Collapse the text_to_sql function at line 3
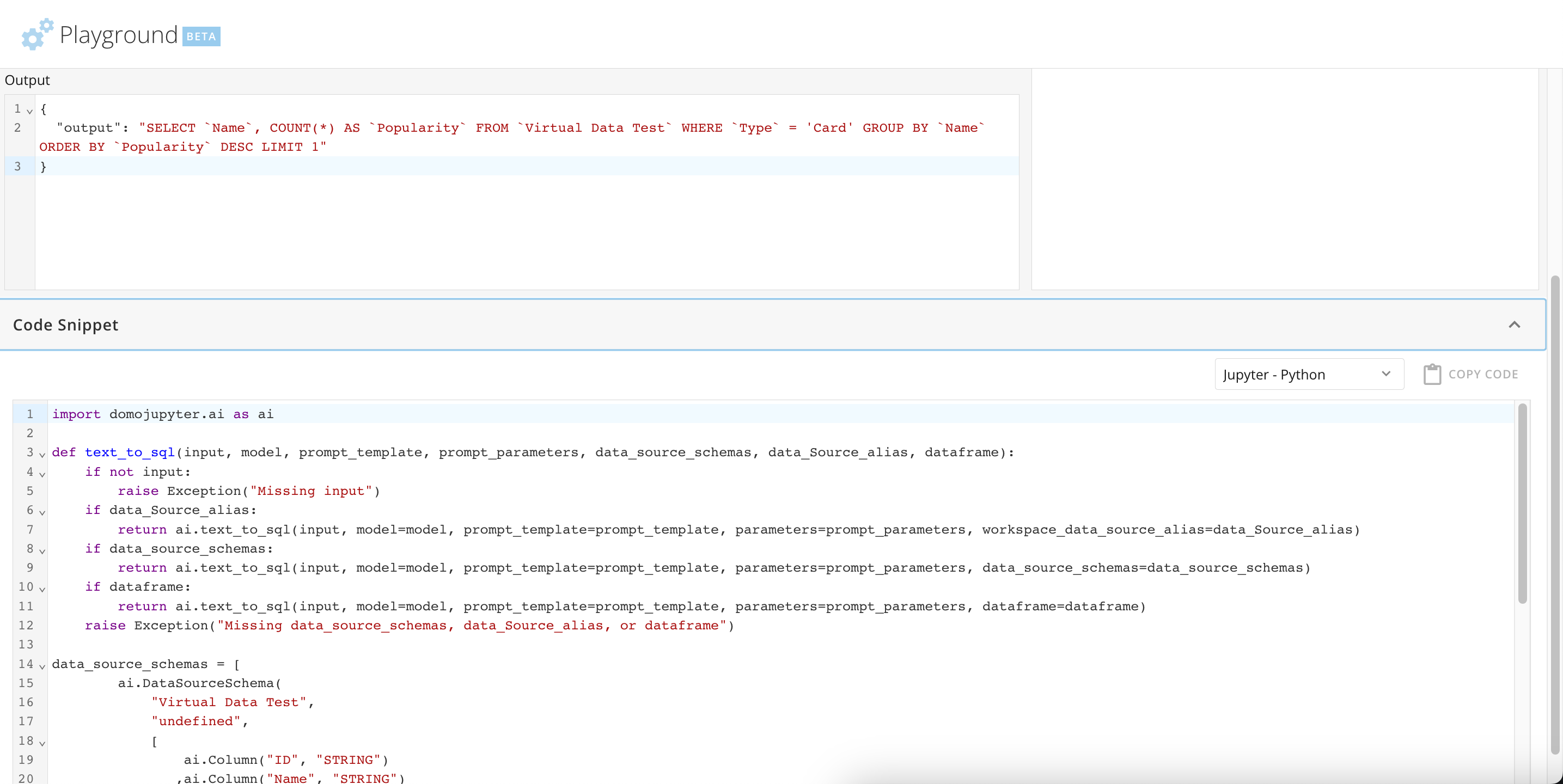This screenshot has height=784, width=1563. 41,455
